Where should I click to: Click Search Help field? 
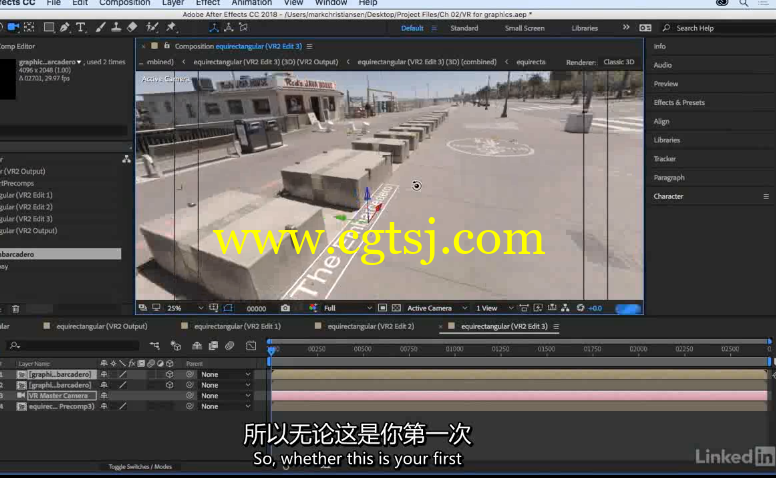coord(719,28)
